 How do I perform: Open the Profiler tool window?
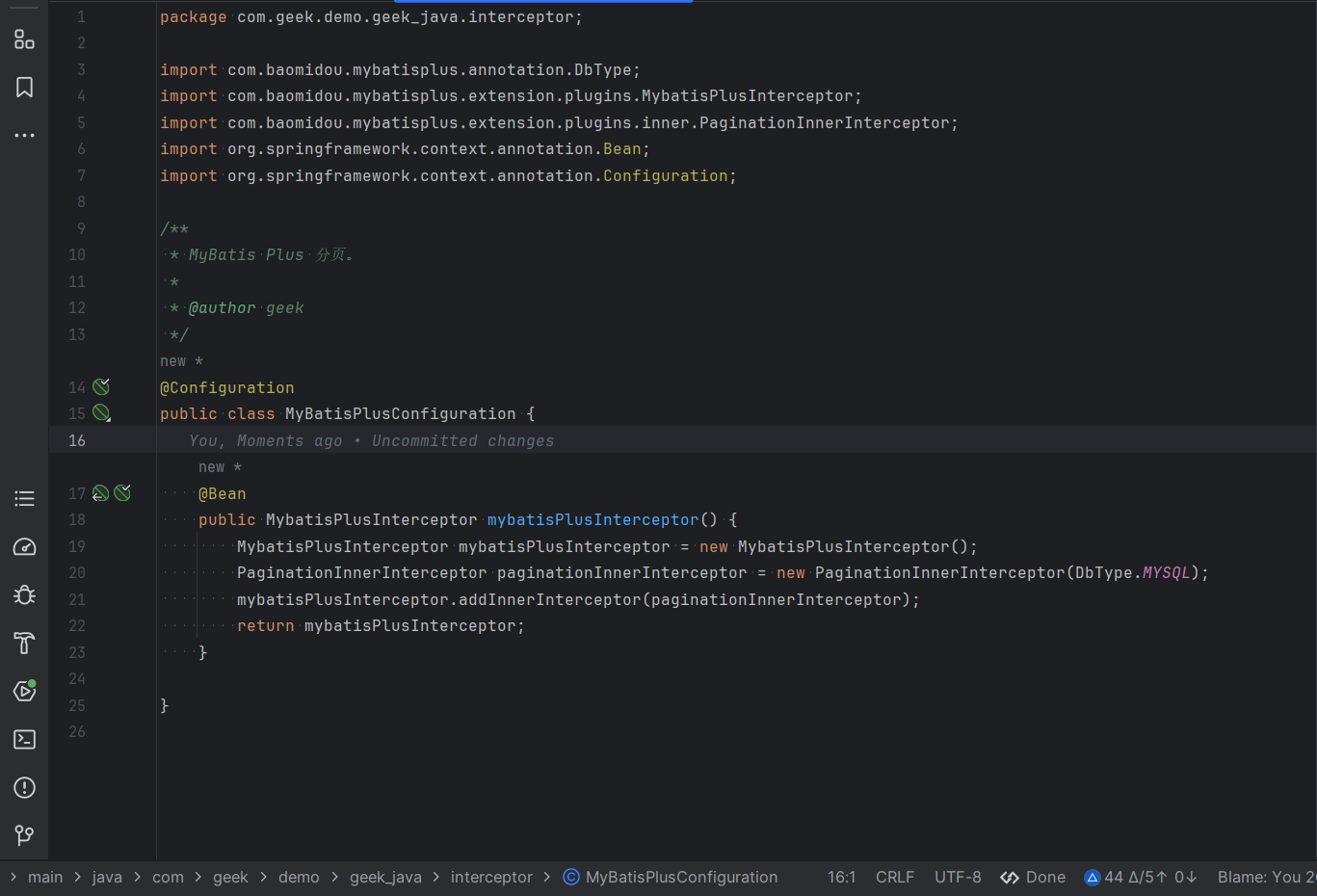point(24,546)
